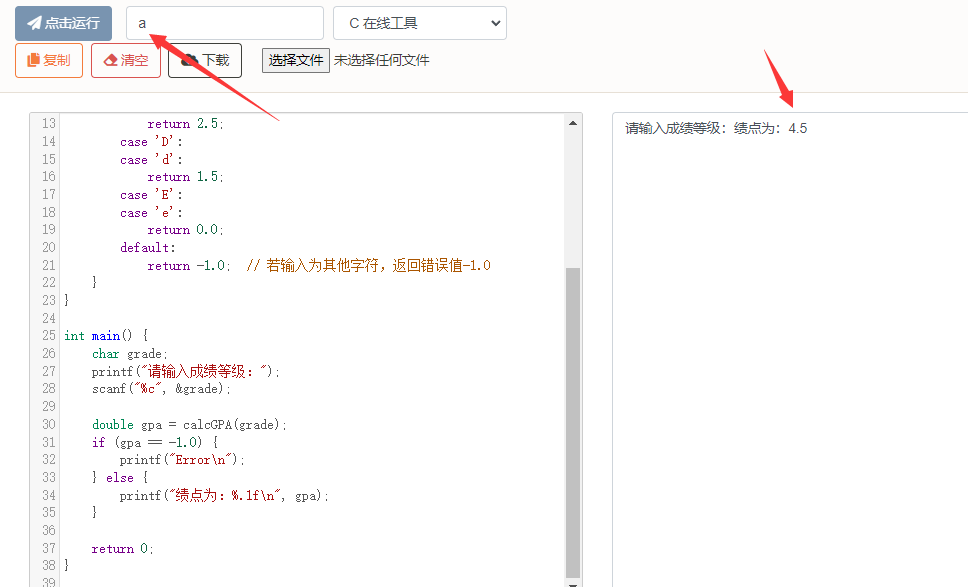Click the 选择文件 choose file button
Image resolution: width=968 pixels, height=587 pixels.
click(296, 60)
